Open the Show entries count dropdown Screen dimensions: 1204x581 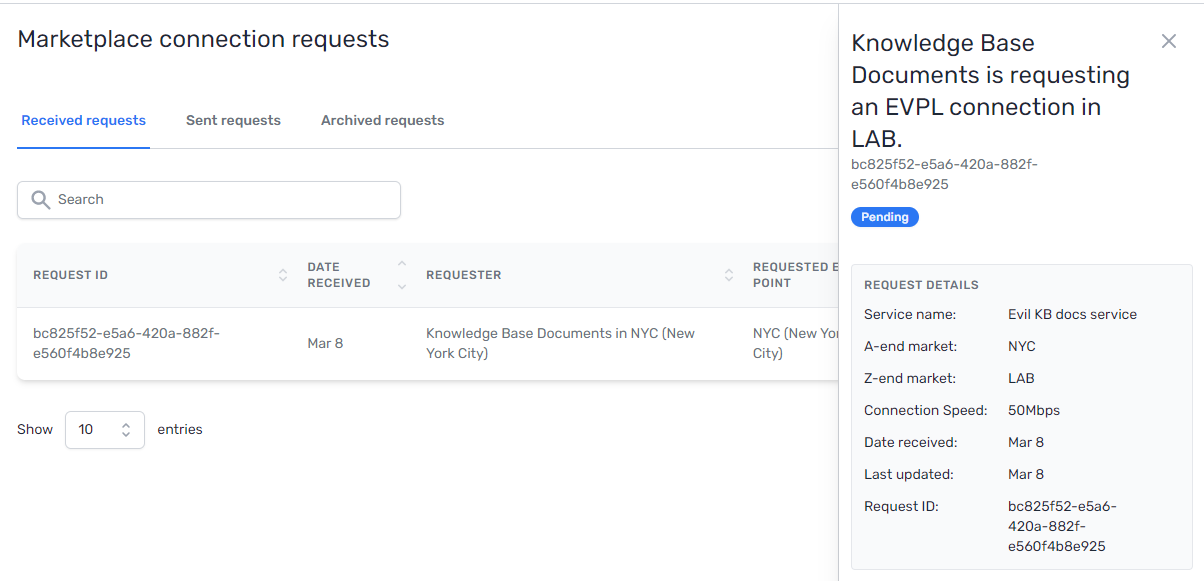tap(105, 430)
